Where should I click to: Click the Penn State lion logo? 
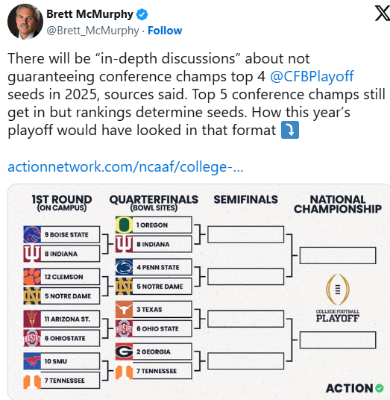click(x=124, y=267)
